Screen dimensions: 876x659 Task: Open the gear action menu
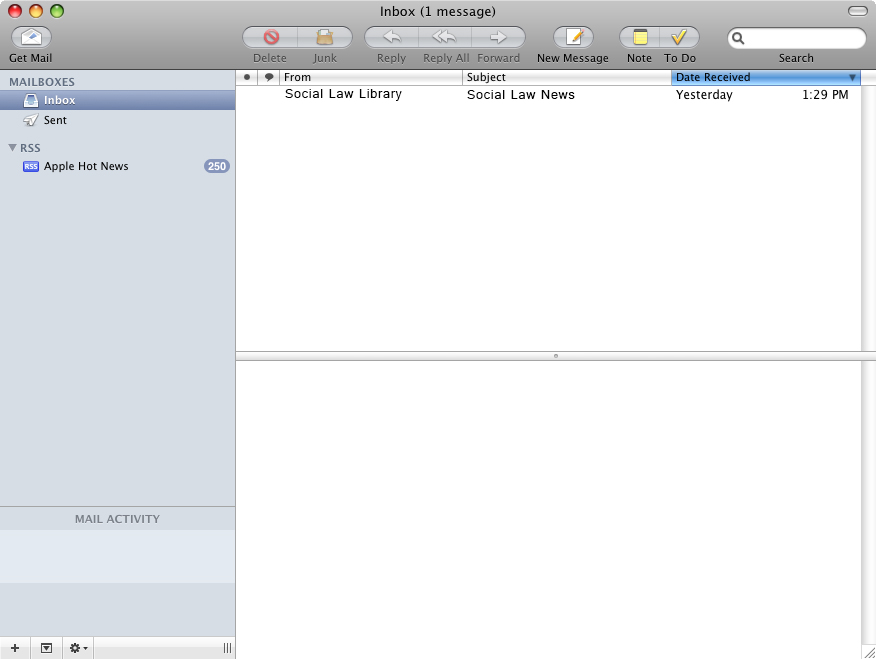[78, 648]
